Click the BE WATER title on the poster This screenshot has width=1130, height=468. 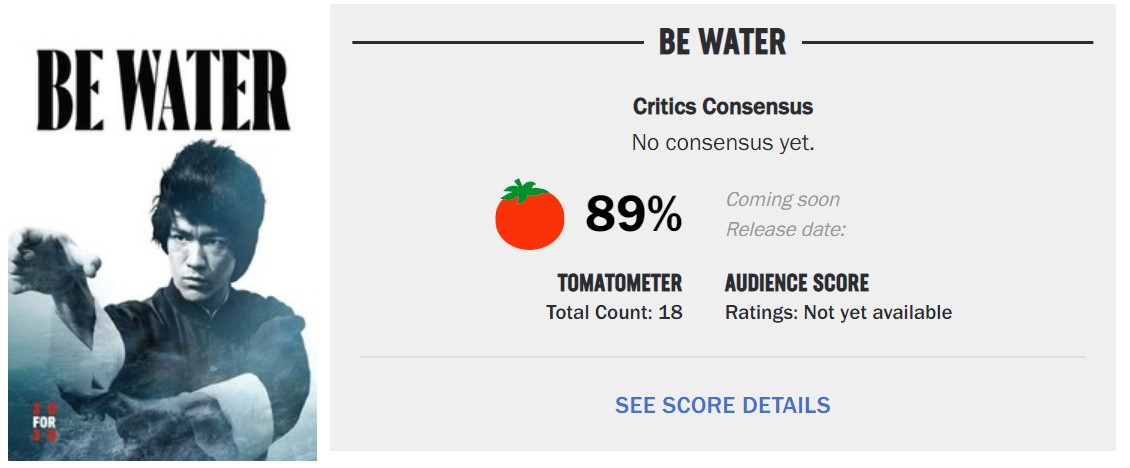(x=163, y=90)
